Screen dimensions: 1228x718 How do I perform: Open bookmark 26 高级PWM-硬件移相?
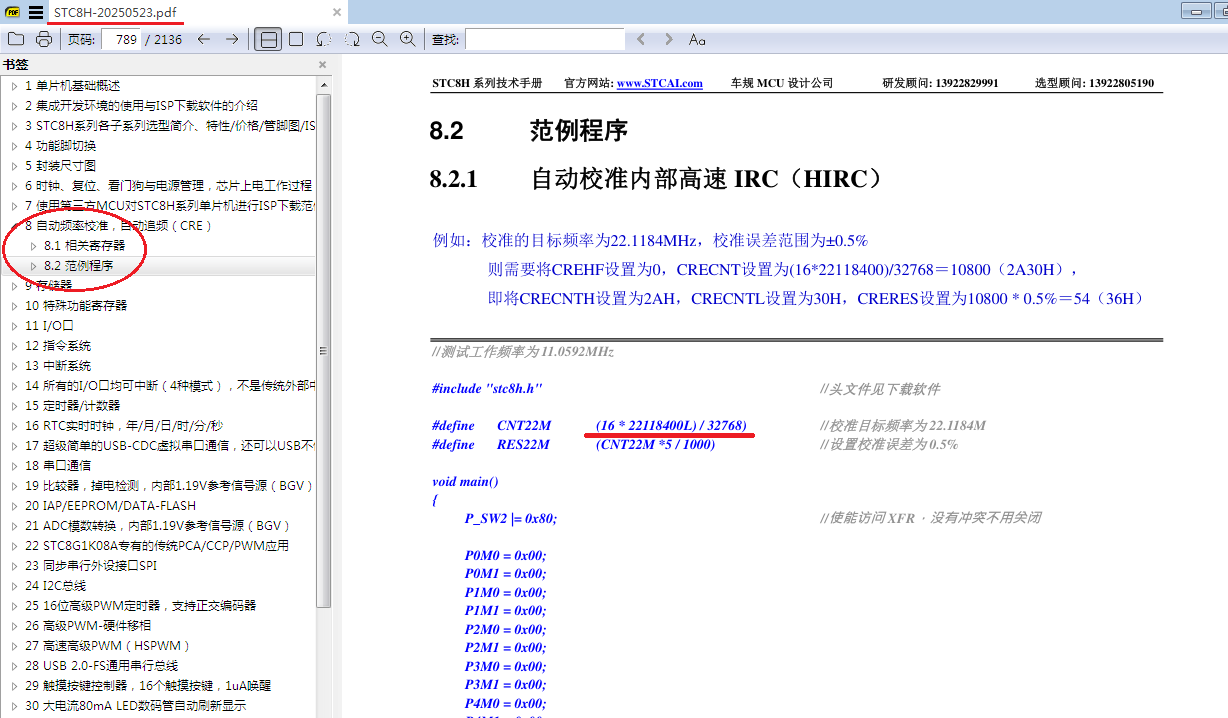pos(88,625)
